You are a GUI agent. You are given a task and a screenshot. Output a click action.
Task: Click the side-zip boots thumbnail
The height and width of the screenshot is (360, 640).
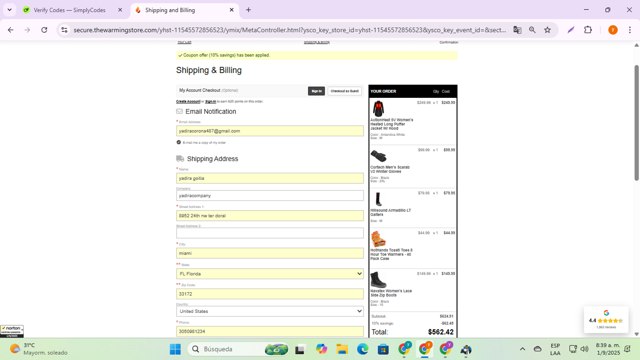(x=378, y=280)
